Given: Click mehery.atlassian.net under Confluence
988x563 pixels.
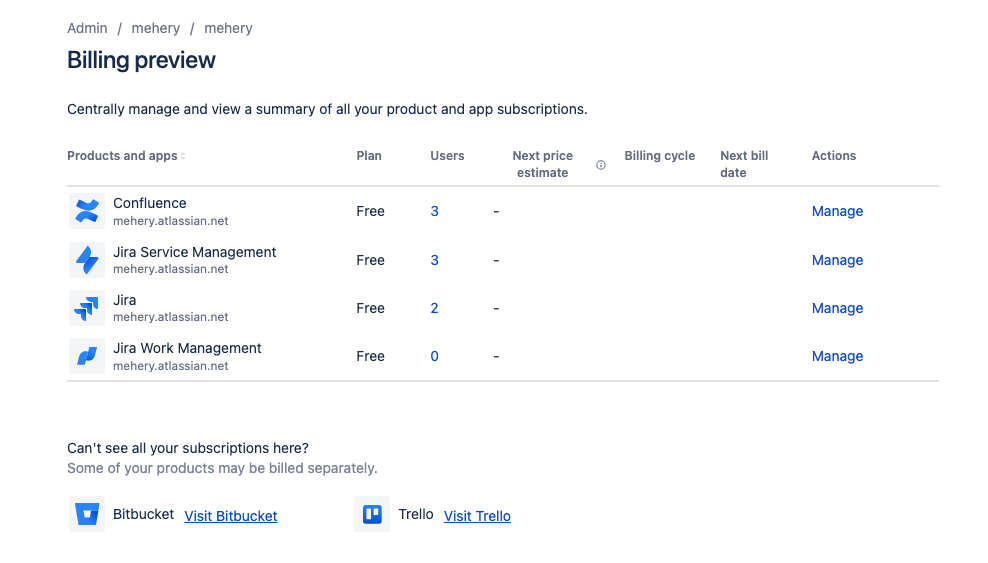Looking at the screenshot, I should [171, 221].
